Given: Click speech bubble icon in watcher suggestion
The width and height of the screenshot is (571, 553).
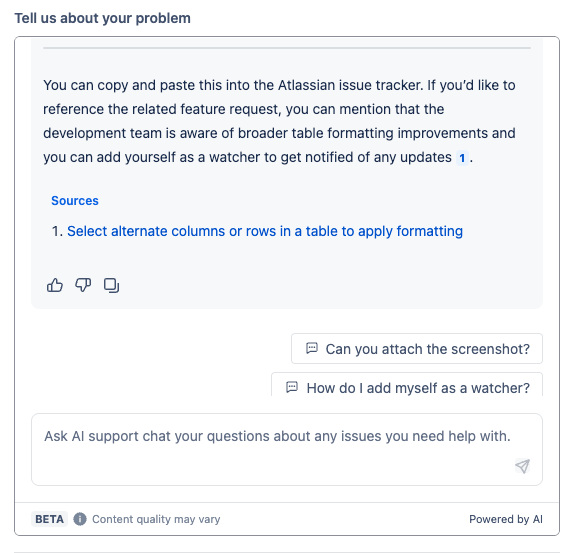Looking at the screenshot, I should coord(292,387).
